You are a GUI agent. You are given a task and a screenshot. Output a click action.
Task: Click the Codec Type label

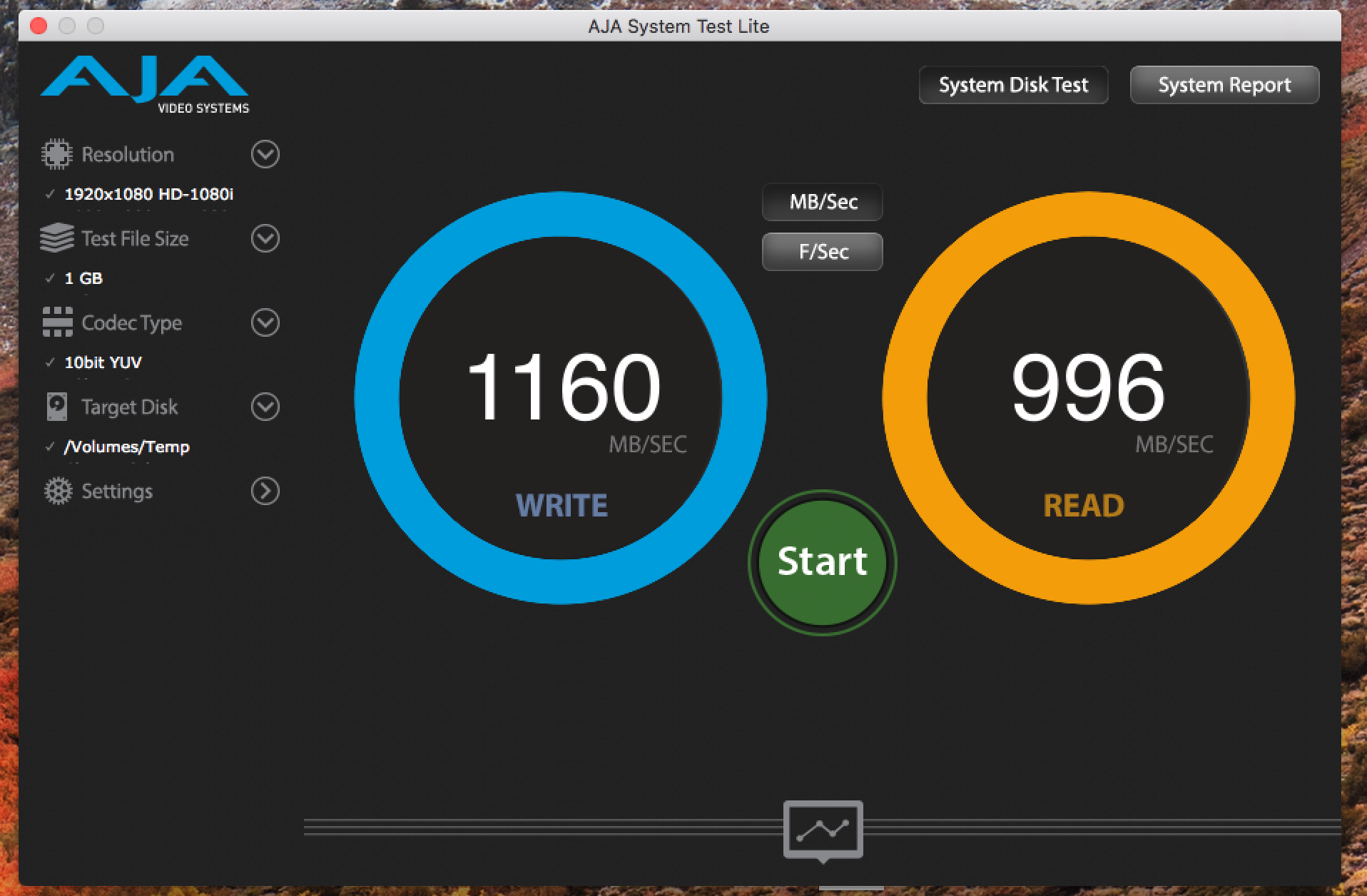click(132, 322)
